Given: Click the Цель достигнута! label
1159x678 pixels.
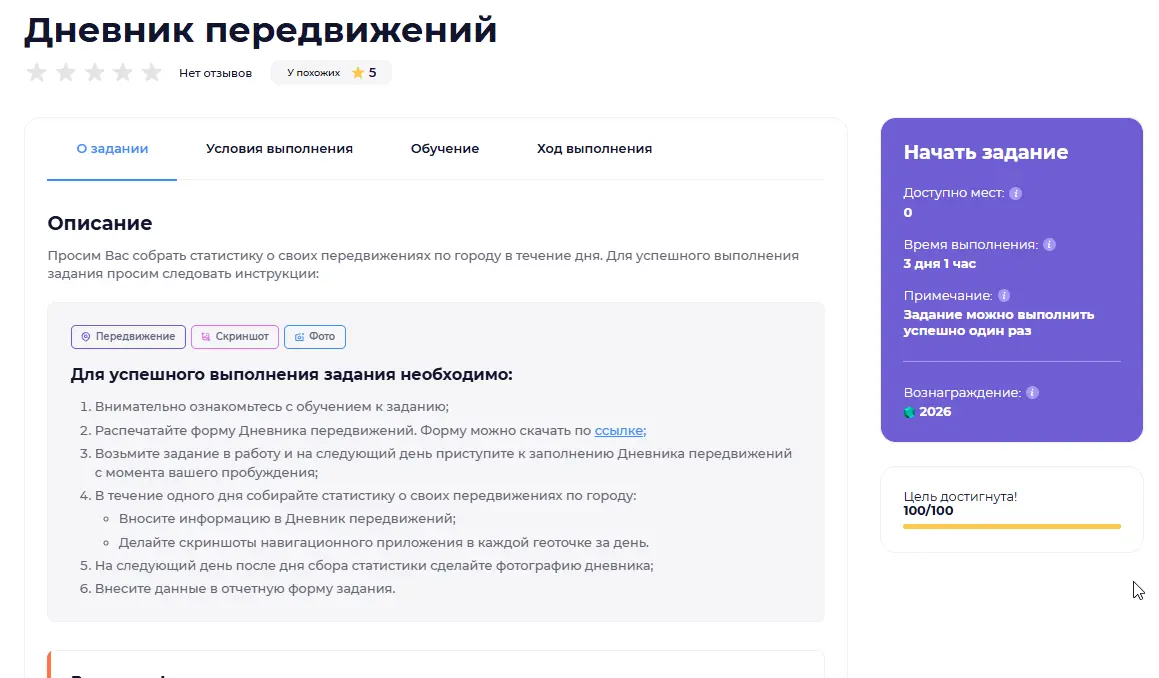Looking at the screenshot, I should click(960, 497).
